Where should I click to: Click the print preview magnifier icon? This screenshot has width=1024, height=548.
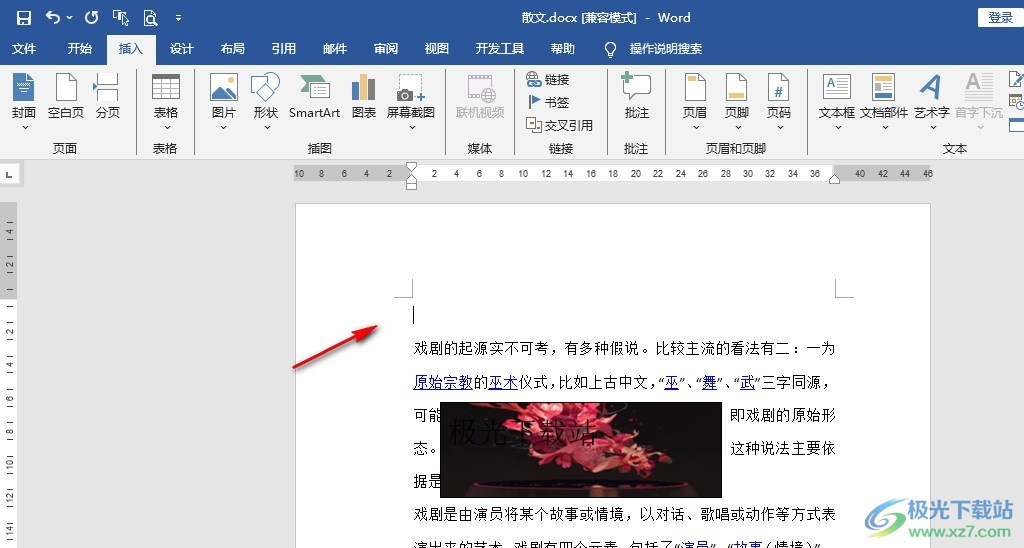click(150, 18)
